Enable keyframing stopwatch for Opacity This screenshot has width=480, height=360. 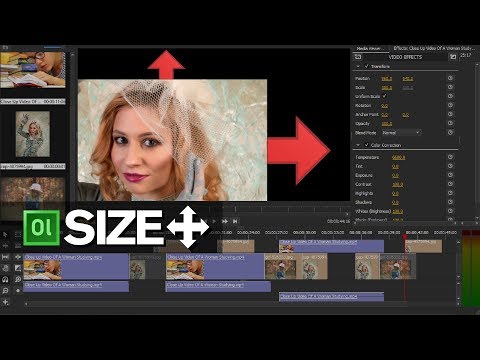point(450,123)
